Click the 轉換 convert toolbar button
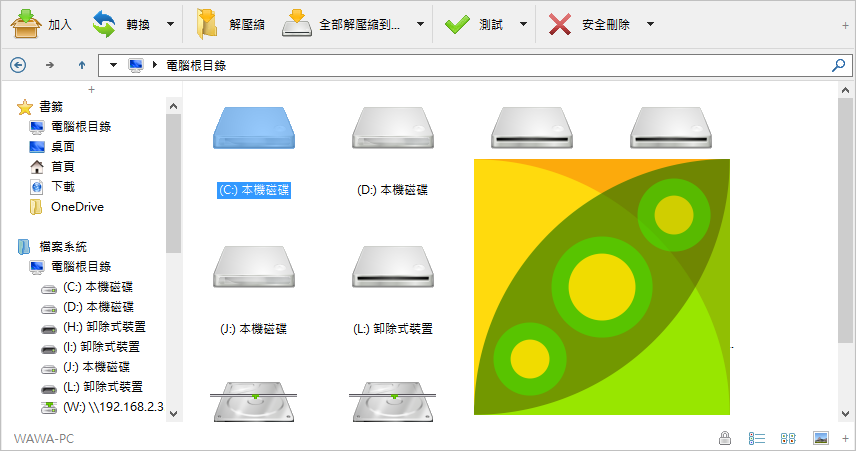The image size is (856, 451). click(x=121, y=24)
